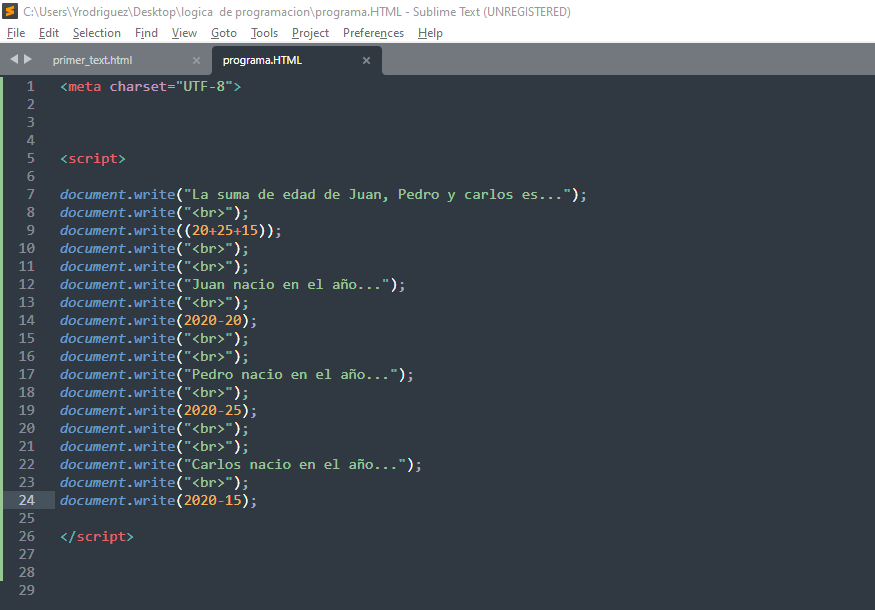
Task: Open the Selection menu
Action: [x=97, y=33]
